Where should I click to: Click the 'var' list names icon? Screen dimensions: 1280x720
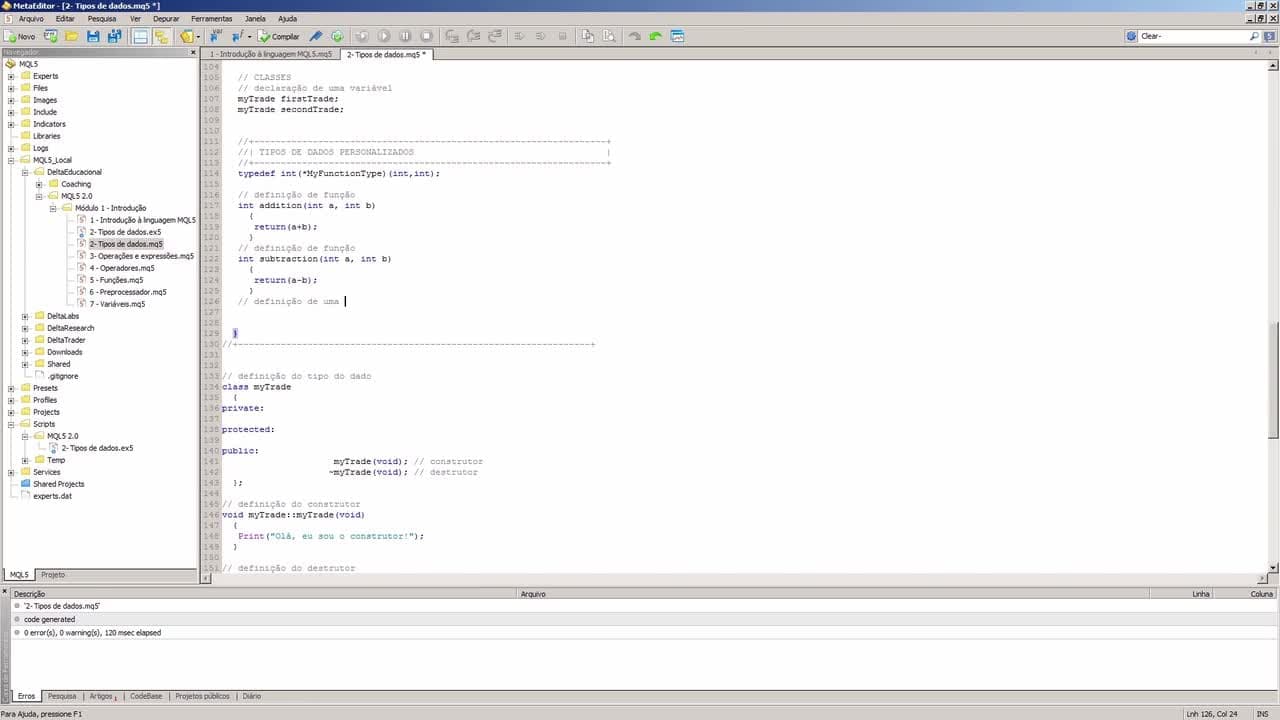(x=216, y=36)
